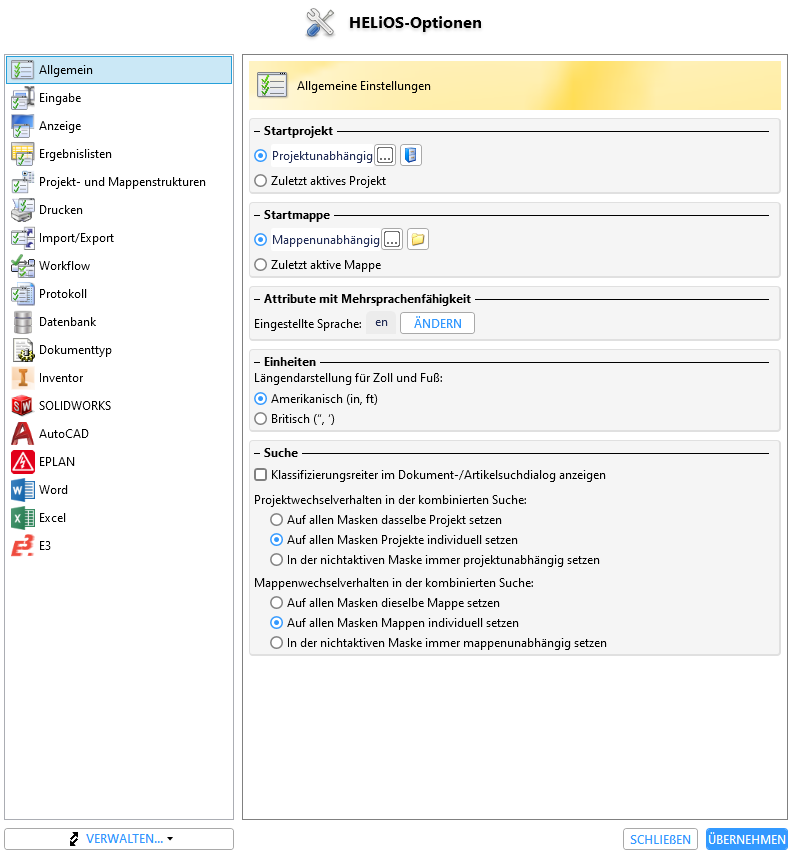This screenshot has width=795, height=857.
Task: Click the ÄNDERN language button
Action: point(437,324)
